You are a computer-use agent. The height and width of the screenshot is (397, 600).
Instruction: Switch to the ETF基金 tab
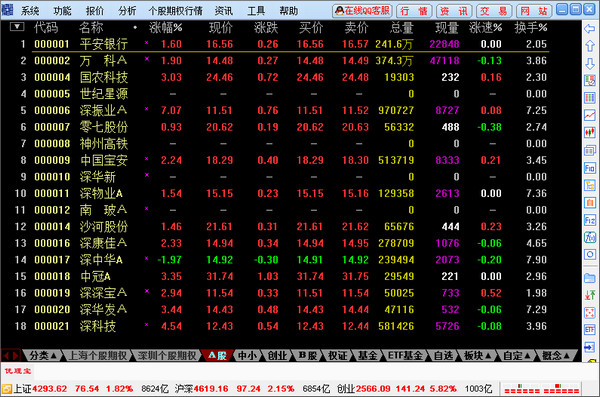tap(405, 356)
